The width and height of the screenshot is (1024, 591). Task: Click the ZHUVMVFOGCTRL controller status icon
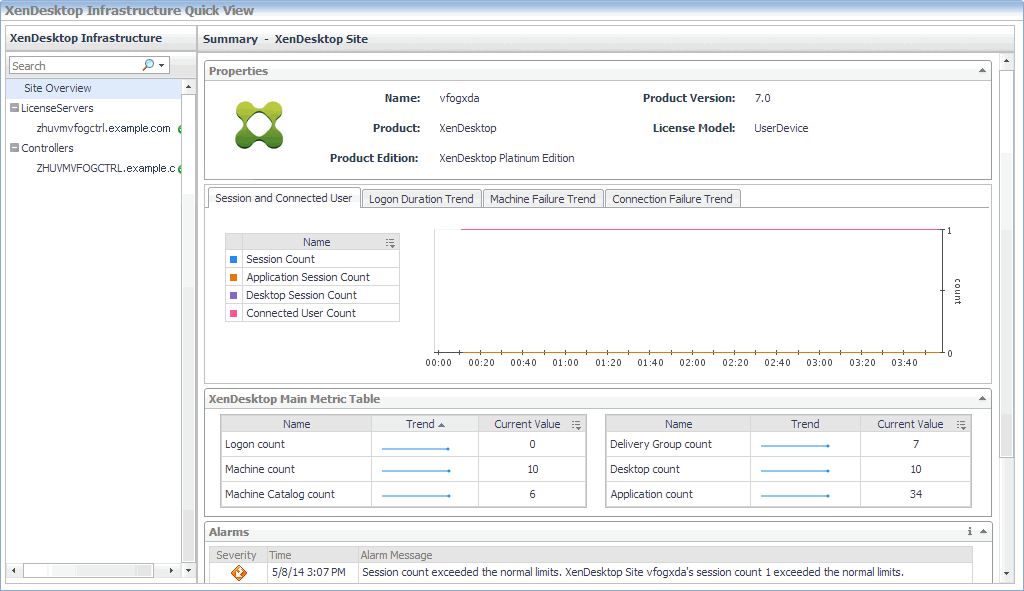(180, 169)
